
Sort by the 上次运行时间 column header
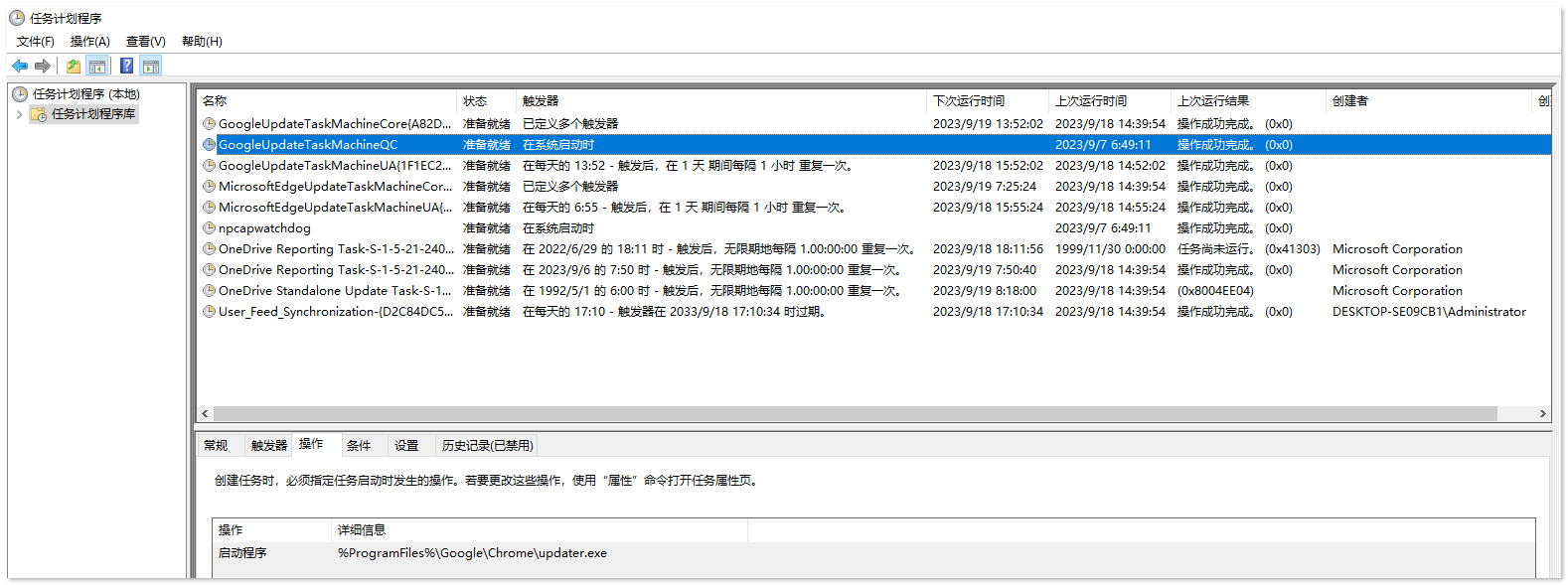[1111, 101]
